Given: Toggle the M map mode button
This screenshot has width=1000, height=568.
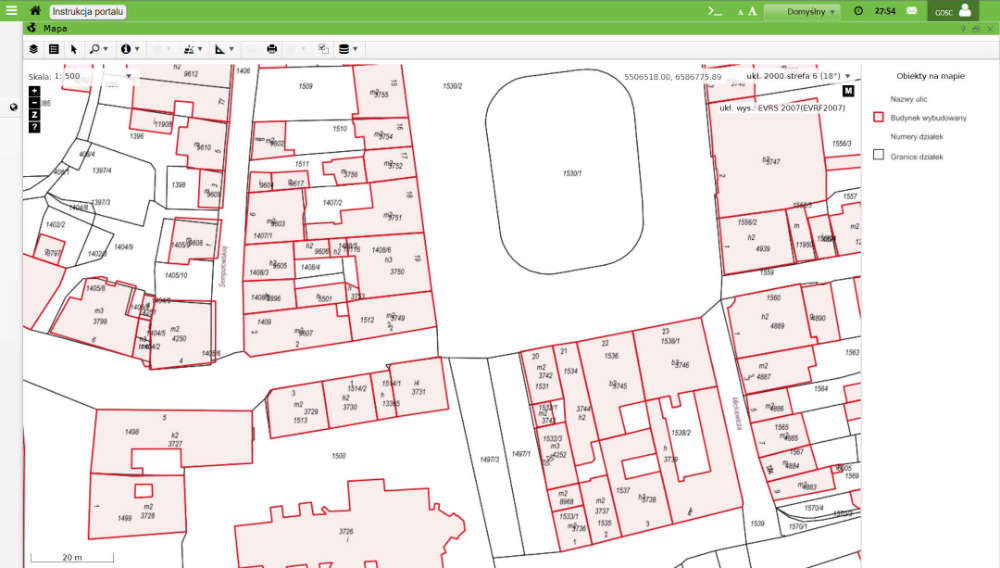Looking at the screenshot, I should 849,91.
